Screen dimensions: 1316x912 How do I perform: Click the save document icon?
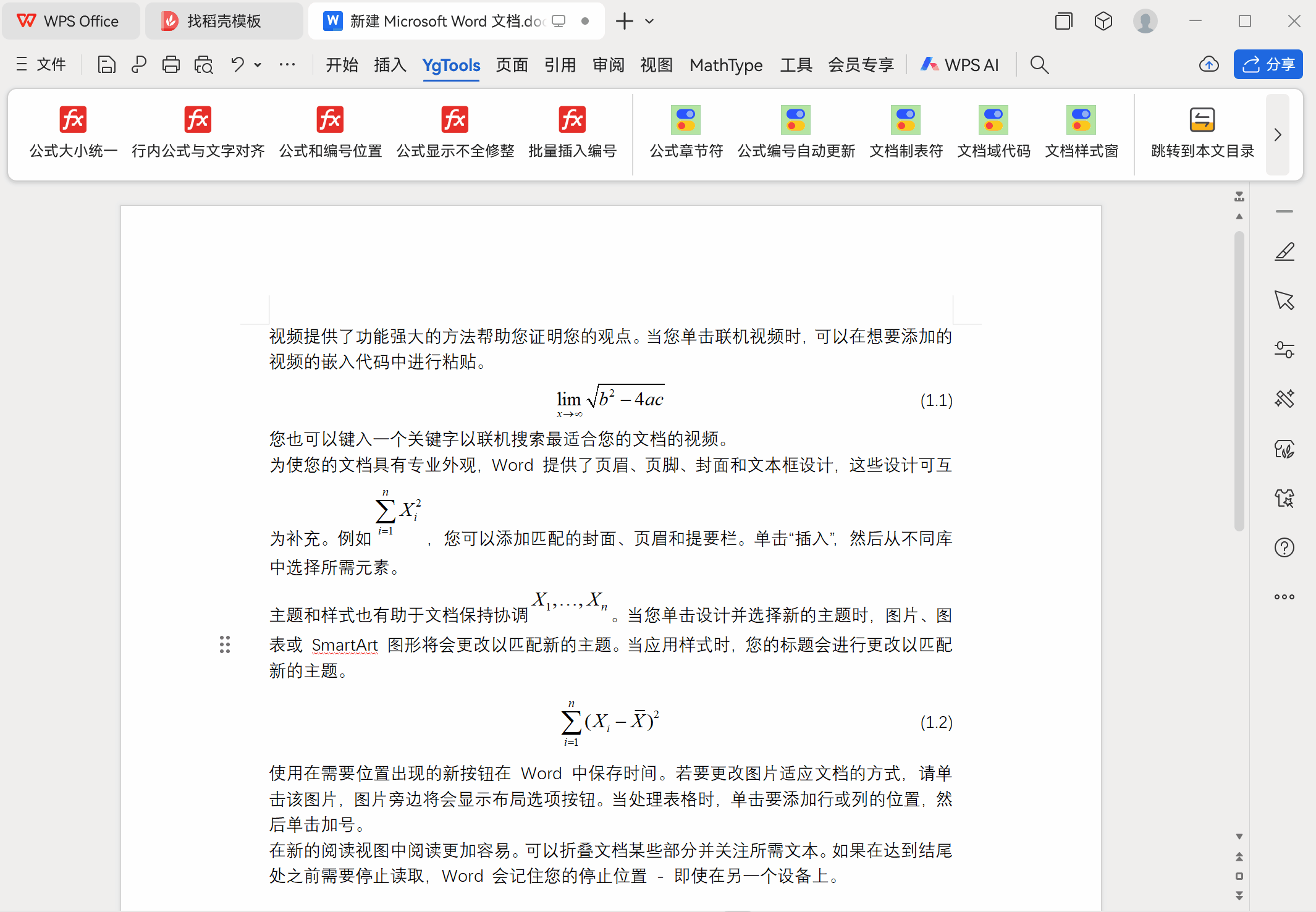coord(106,65)
